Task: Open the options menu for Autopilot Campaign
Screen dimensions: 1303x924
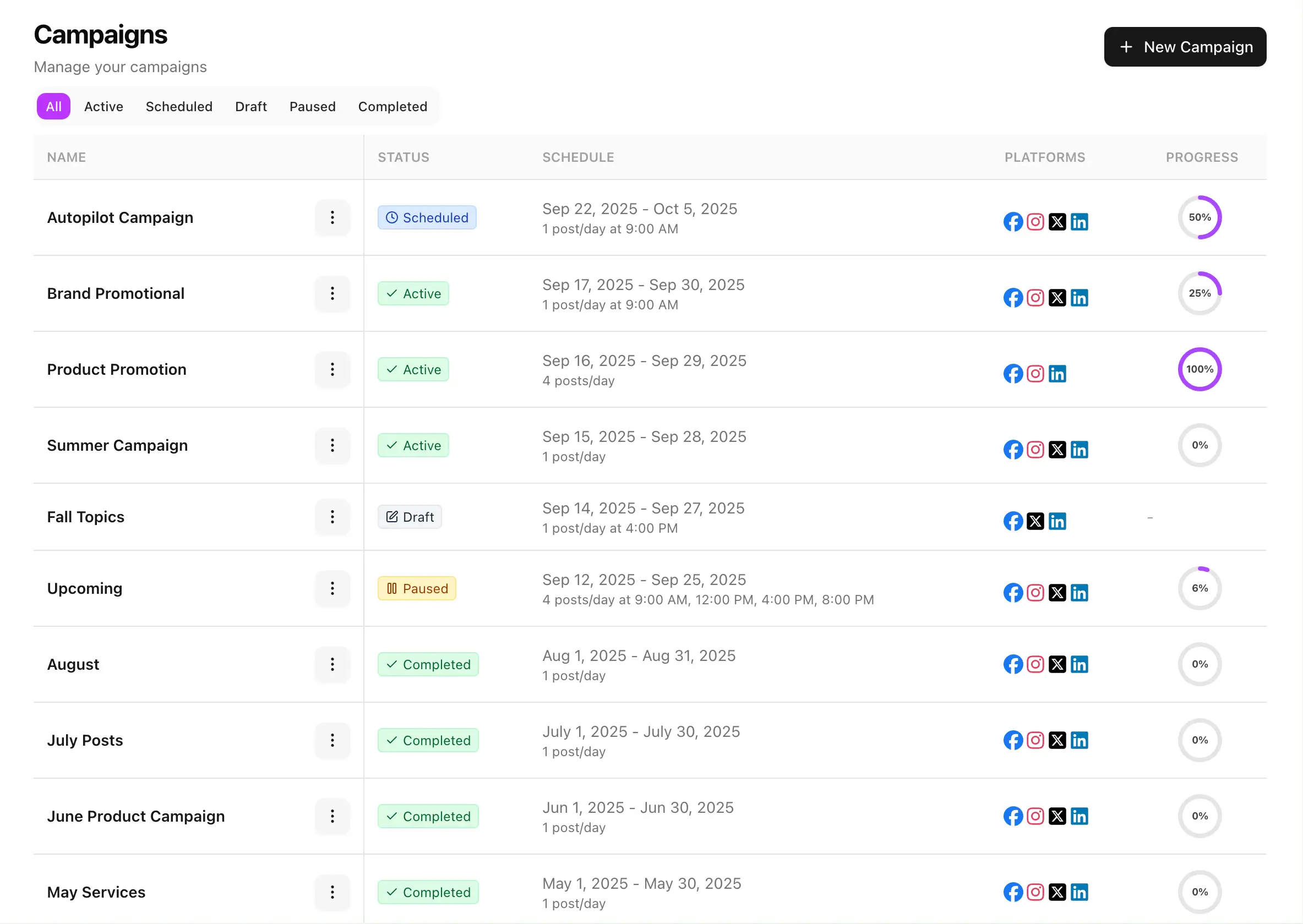Action: [332, 217]
